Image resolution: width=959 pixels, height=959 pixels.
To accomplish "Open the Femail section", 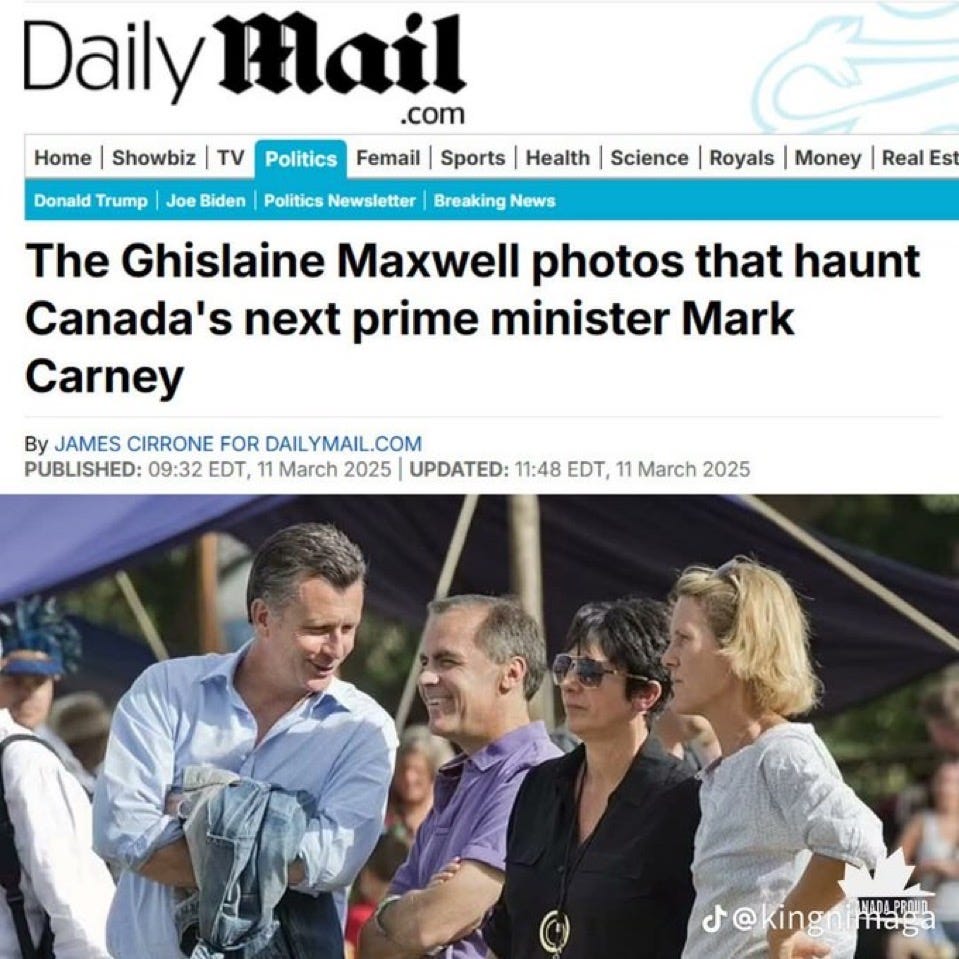I will (388, 158).
